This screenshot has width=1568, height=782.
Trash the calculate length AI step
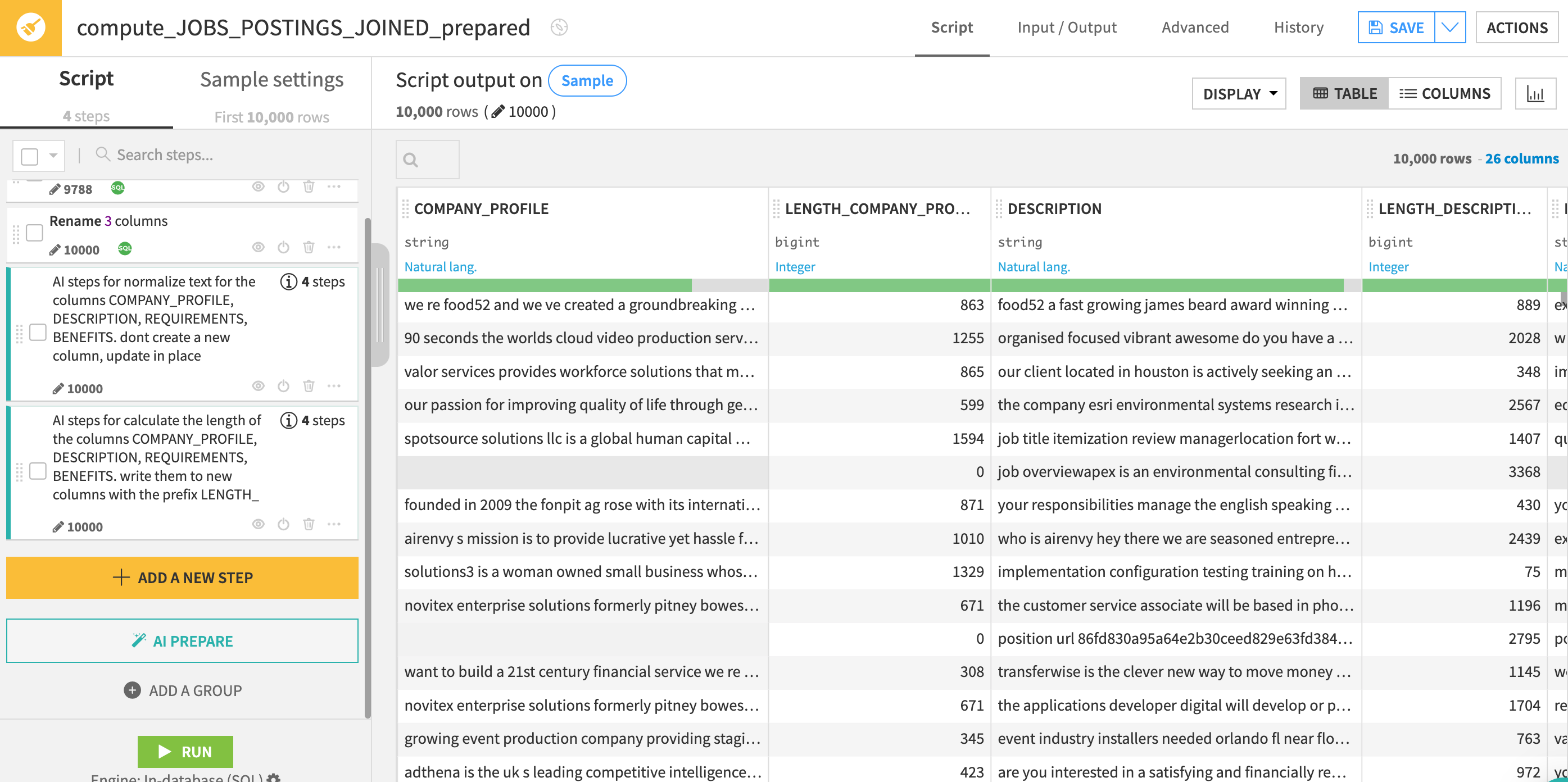(309, 524)
